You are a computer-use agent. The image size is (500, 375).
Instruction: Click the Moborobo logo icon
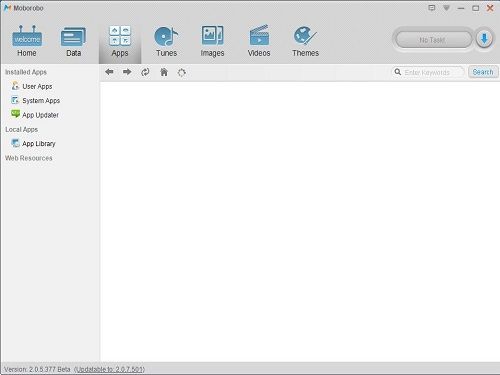[7, 8]
